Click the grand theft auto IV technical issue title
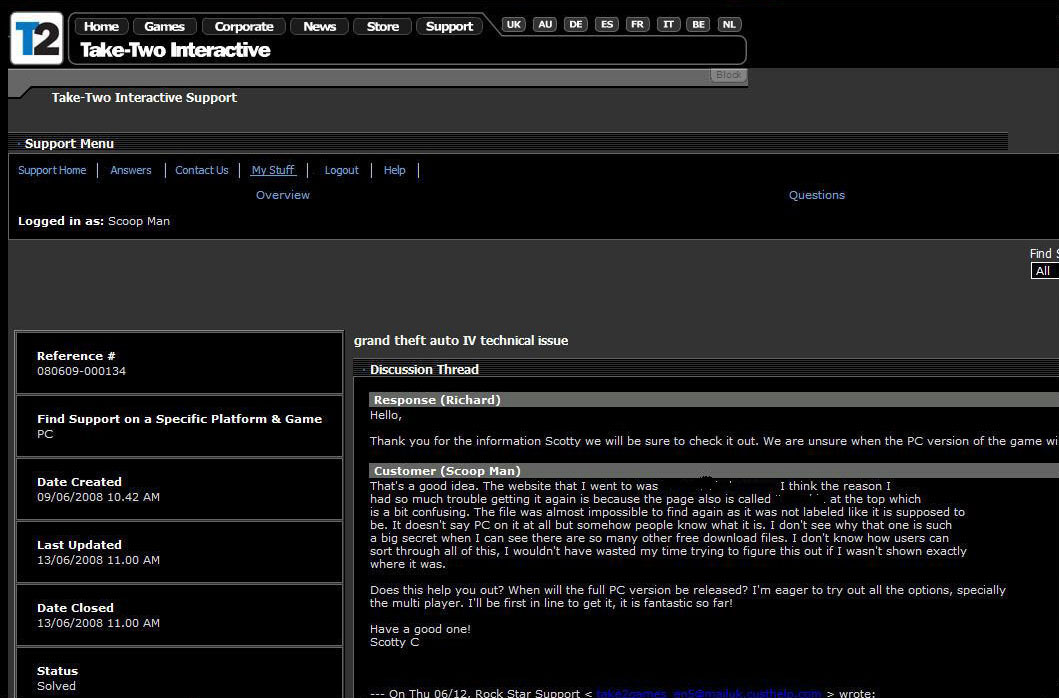 461,341
